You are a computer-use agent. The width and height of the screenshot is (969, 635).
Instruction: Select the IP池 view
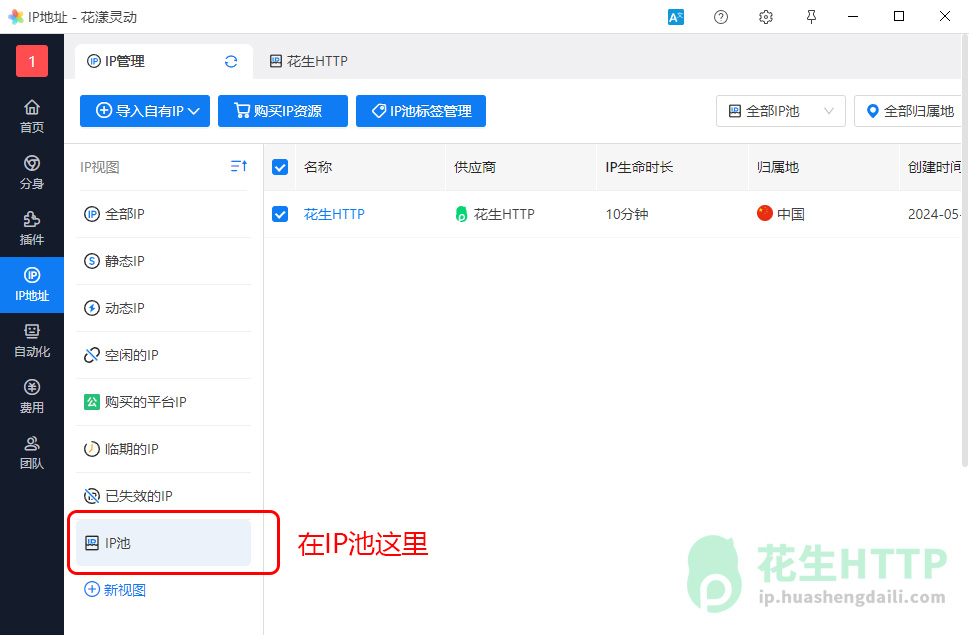163,542
